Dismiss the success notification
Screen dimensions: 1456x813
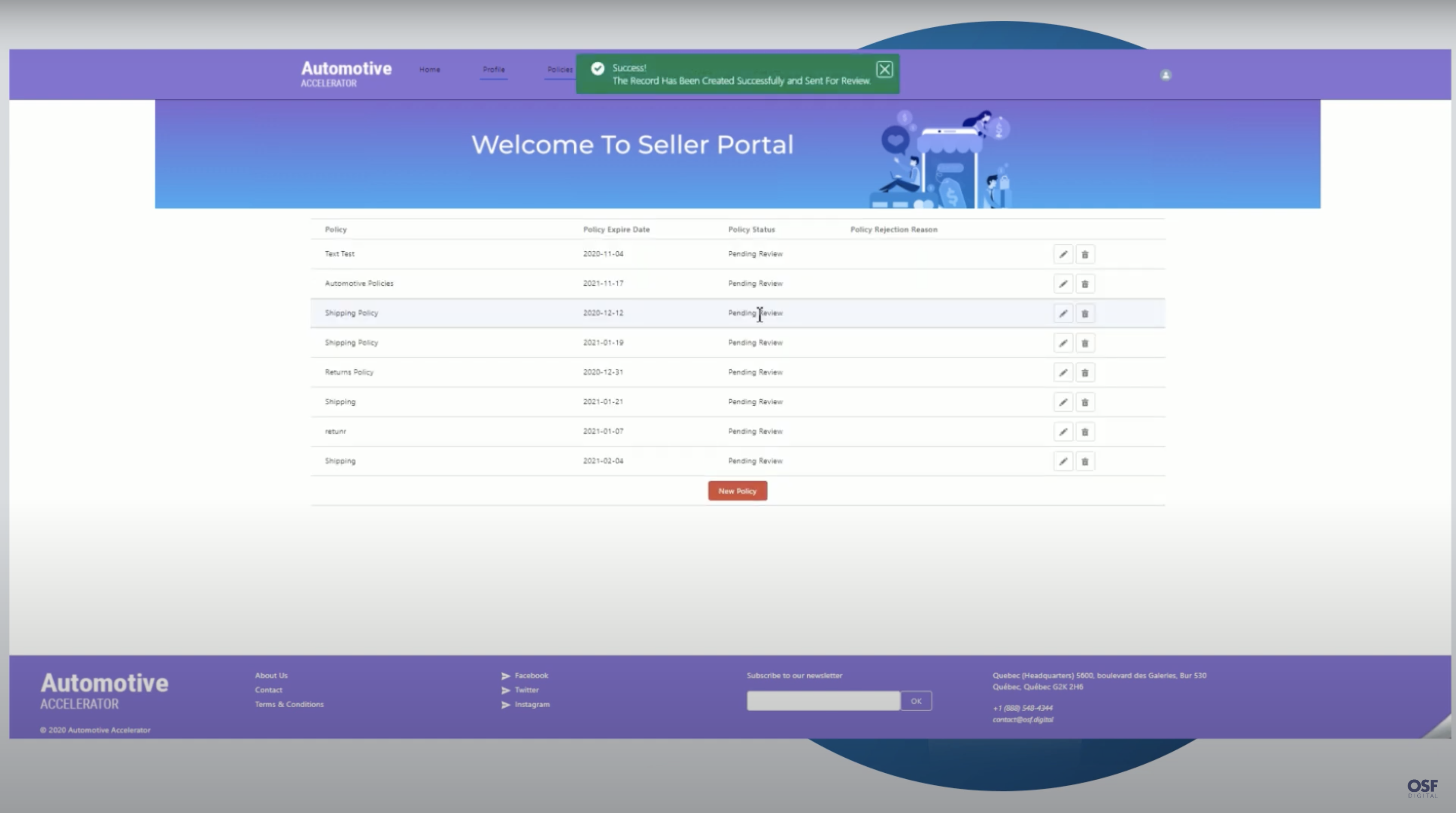point(884,70)
